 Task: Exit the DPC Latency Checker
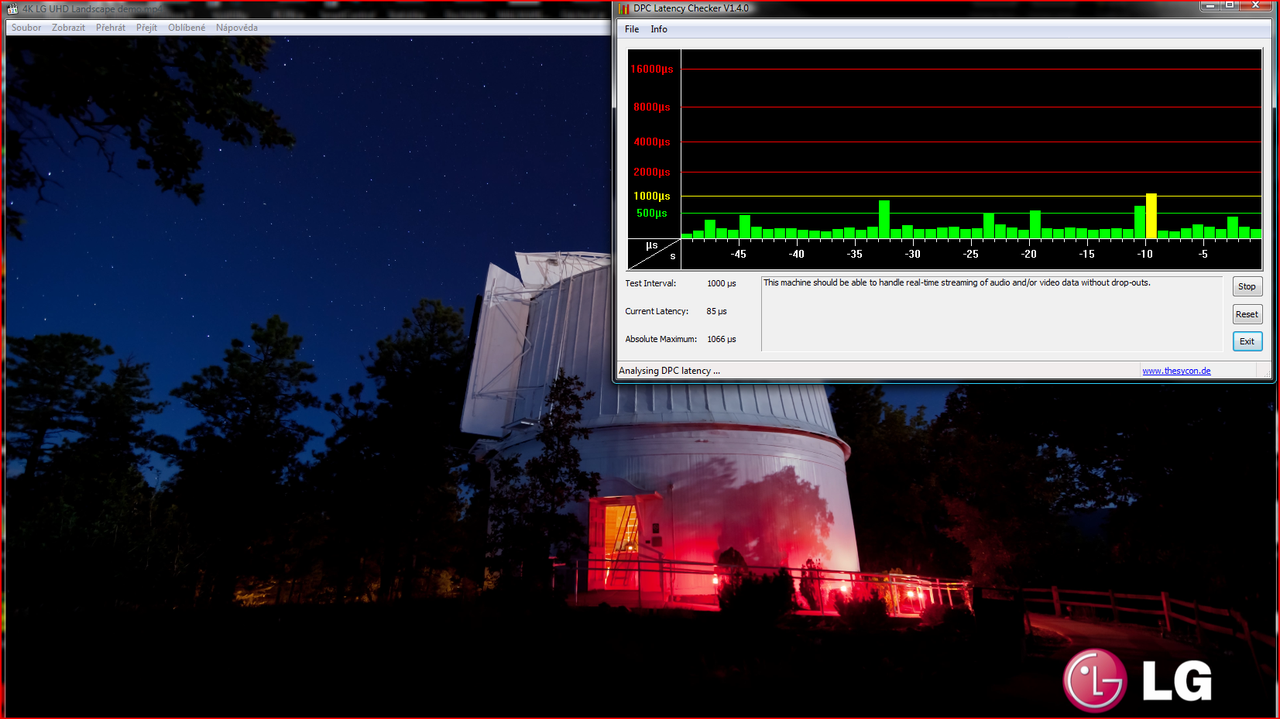coord(1247,342)
